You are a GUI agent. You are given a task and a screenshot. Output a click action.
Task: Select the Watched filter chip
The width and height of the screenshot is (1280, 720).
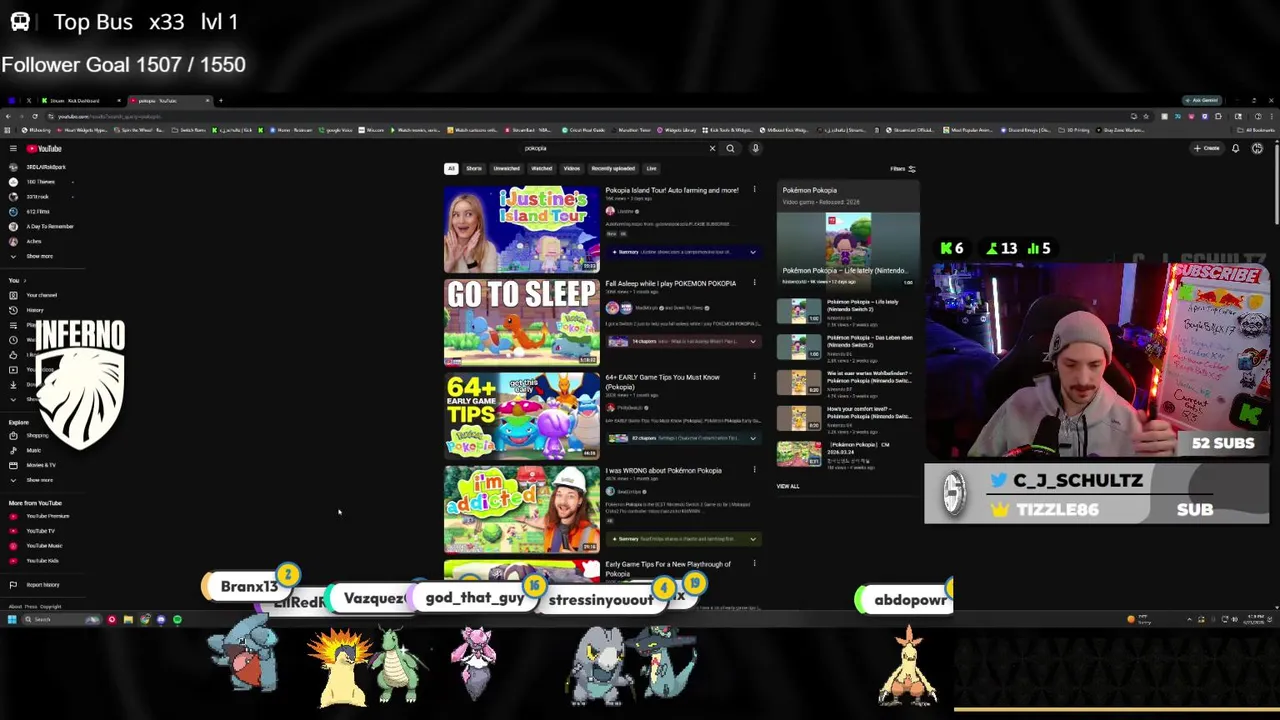tap(541, 169)
